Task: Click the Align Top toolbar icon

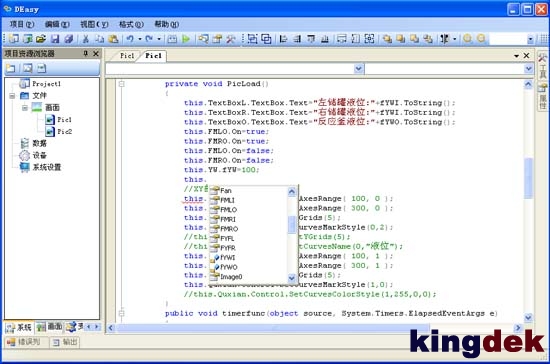Action: tap(311, 39)
